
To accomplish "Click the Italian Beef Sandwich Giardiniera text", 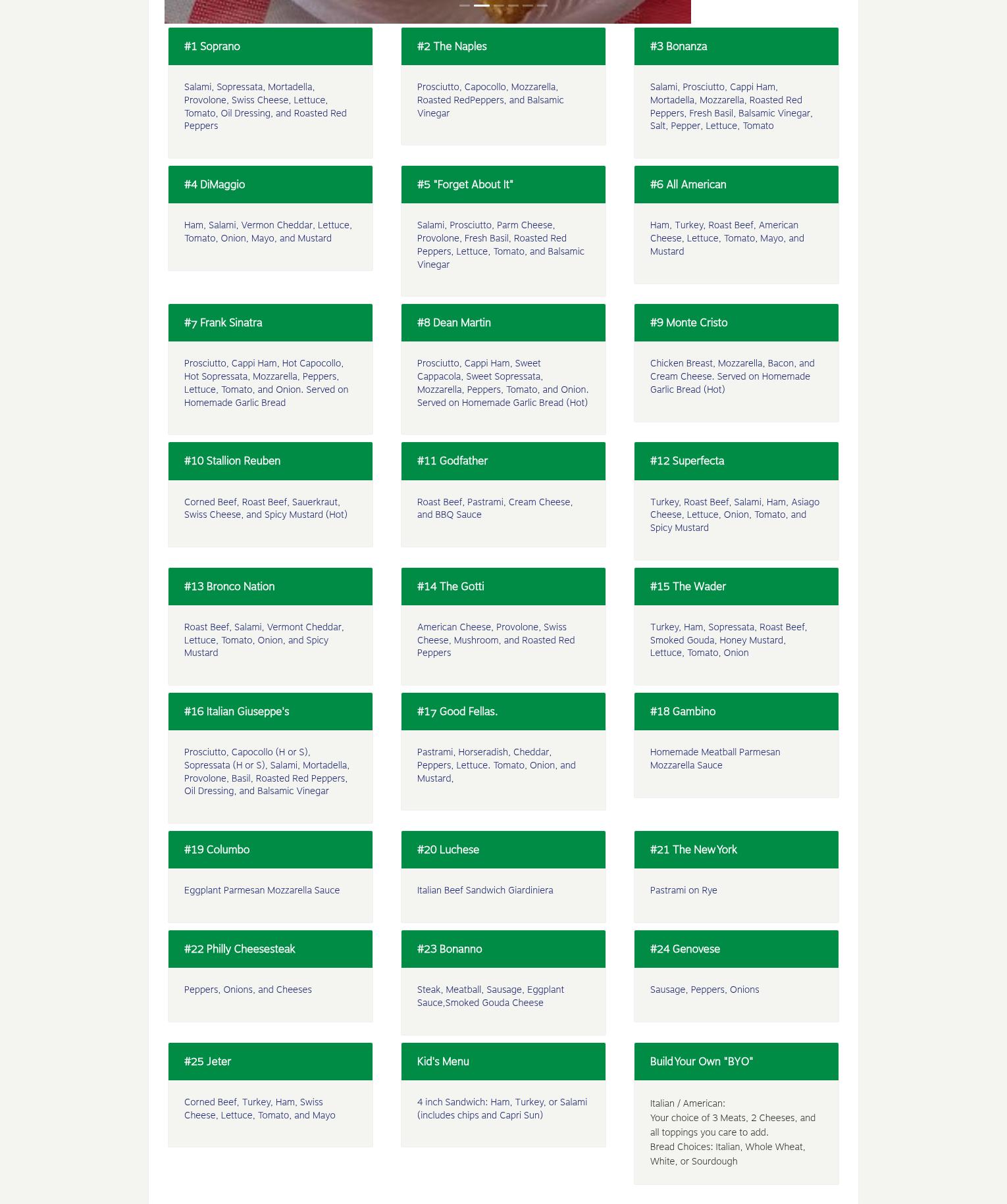I will (x=484, y=890).
